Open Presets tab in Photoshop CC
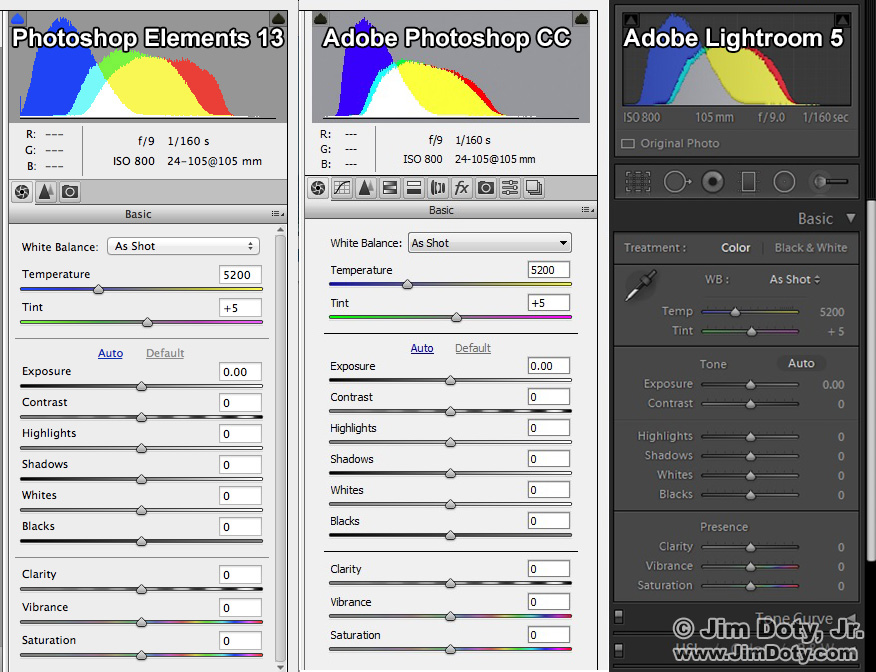This screenshot has width=876, height=672. (x=510, y=188)
